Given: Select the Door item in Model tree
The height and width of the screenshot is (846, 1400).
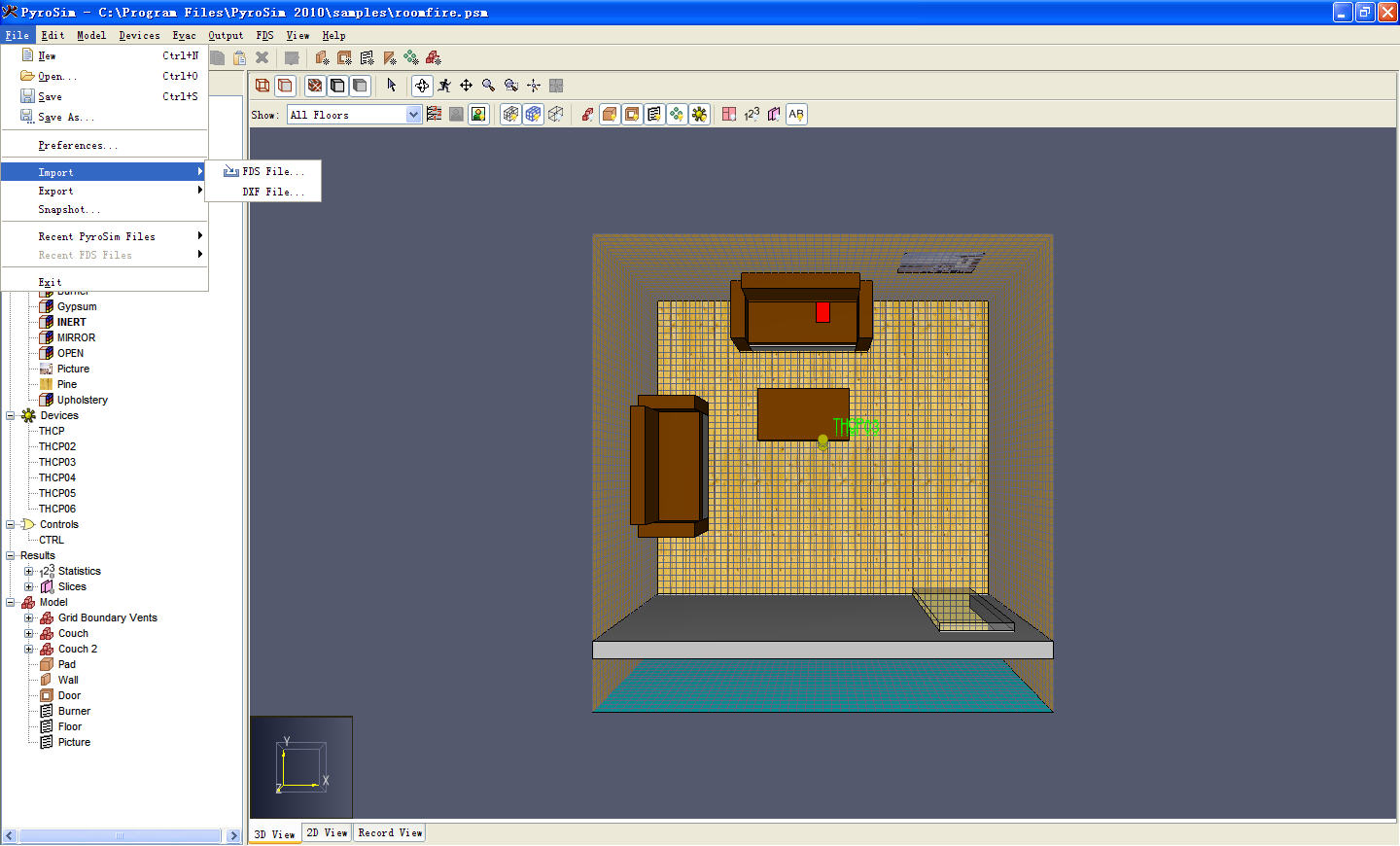Looking at the screenshot, I should (x=69, y=695).
